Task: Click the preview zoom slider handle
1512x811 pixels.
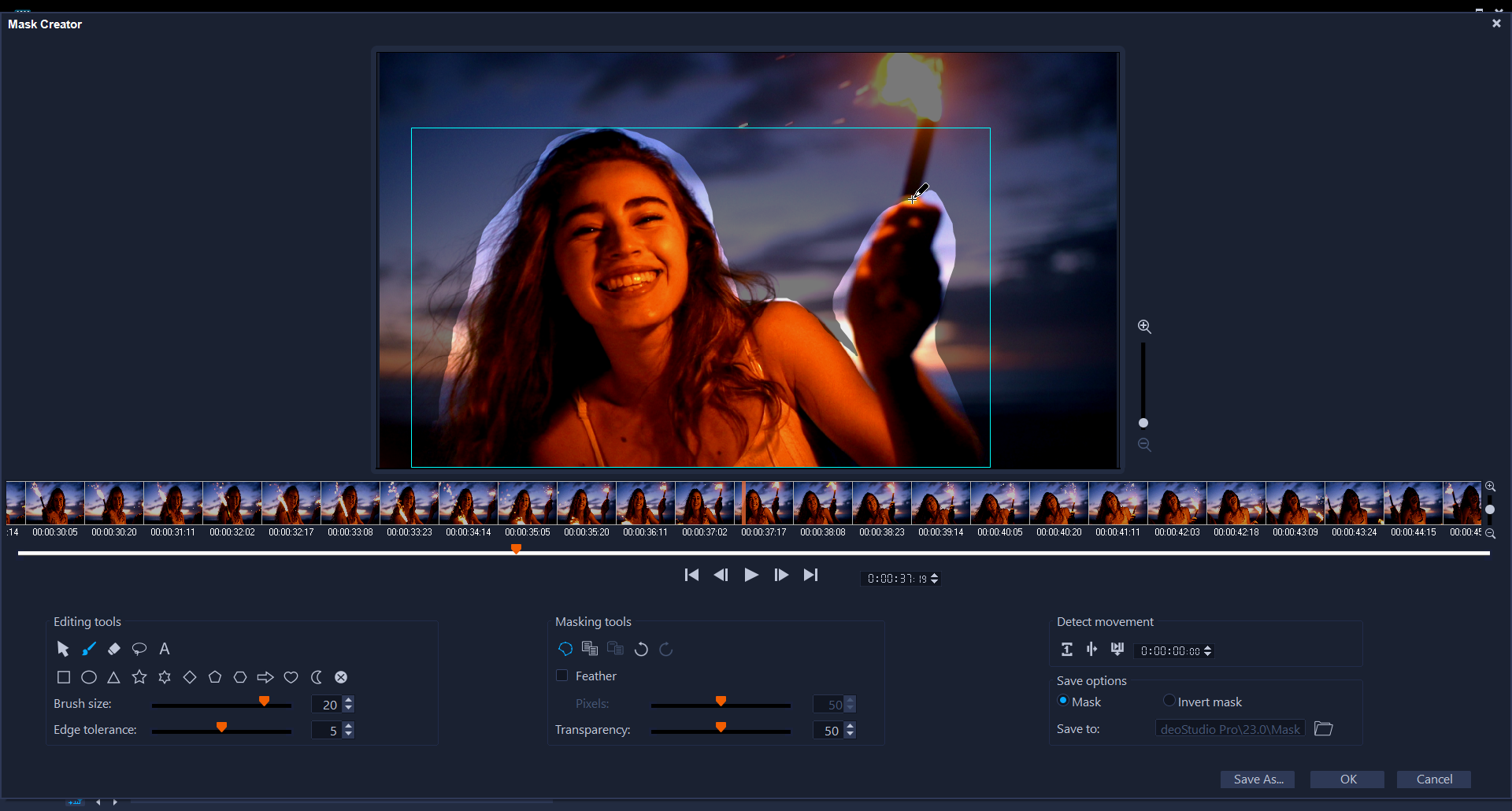Action: [1143, 423]
